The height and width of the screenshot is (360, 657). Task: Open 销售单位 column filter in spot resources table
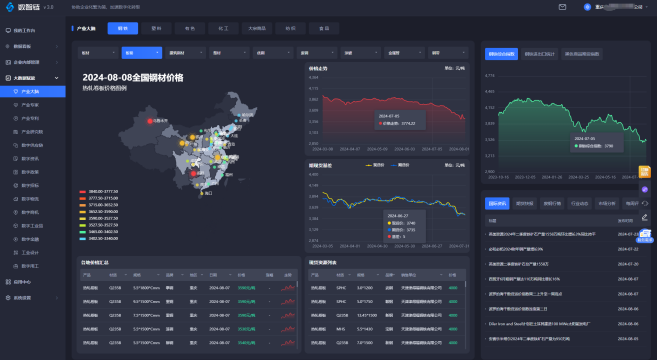441,275
